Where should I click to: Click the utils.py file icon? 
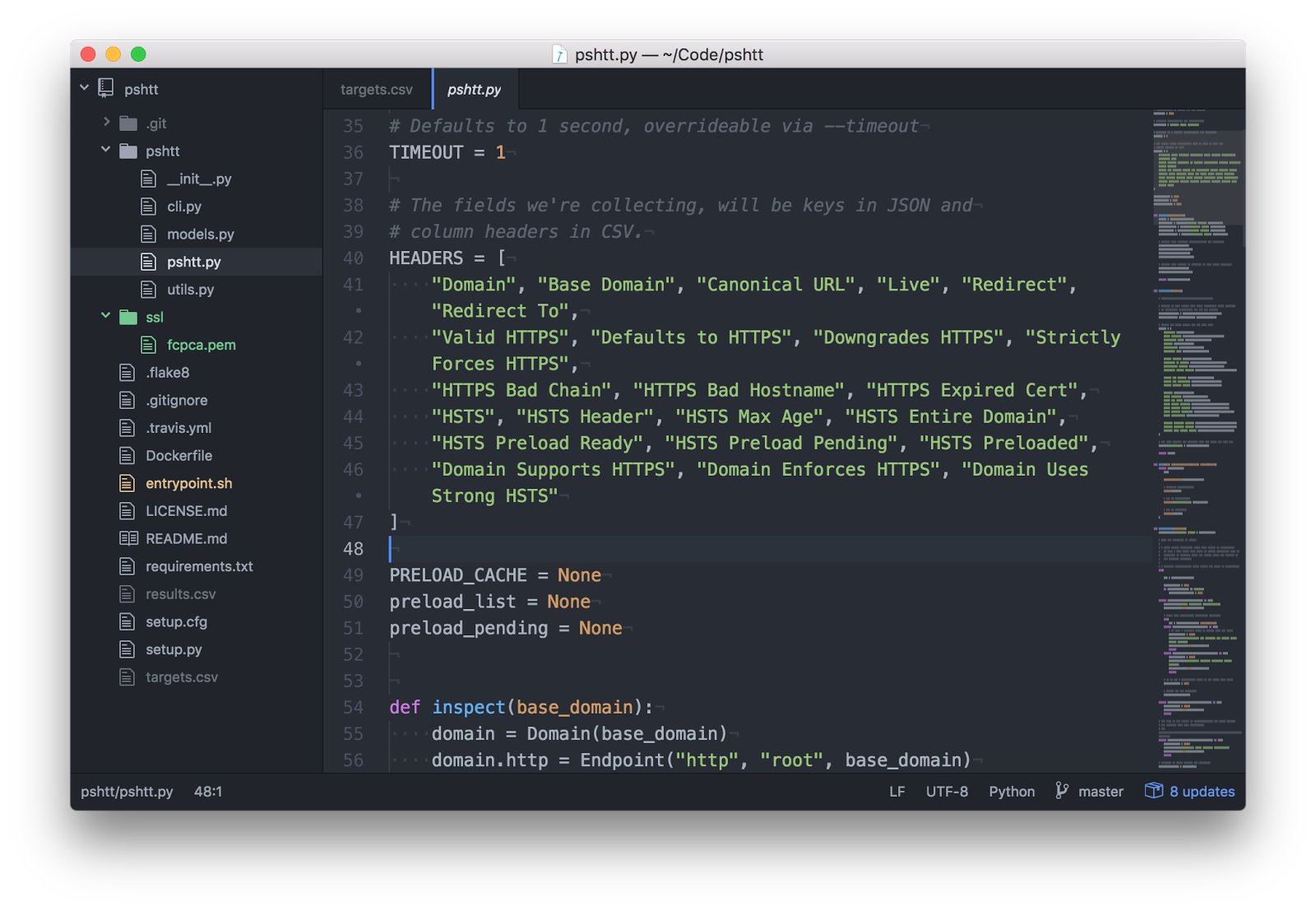(x=148, y=290)
